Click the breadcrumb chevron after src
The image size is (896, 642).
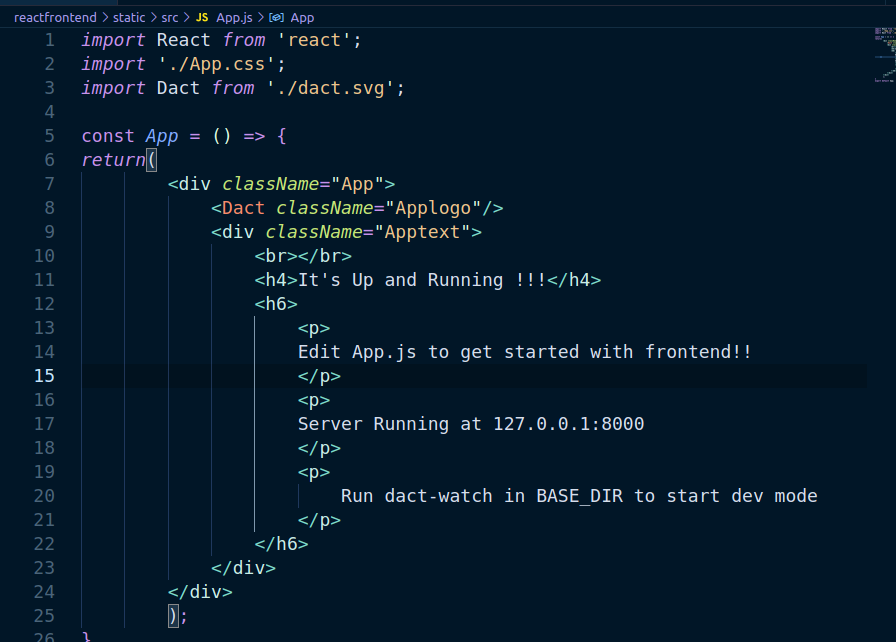[x=186, y=18]
